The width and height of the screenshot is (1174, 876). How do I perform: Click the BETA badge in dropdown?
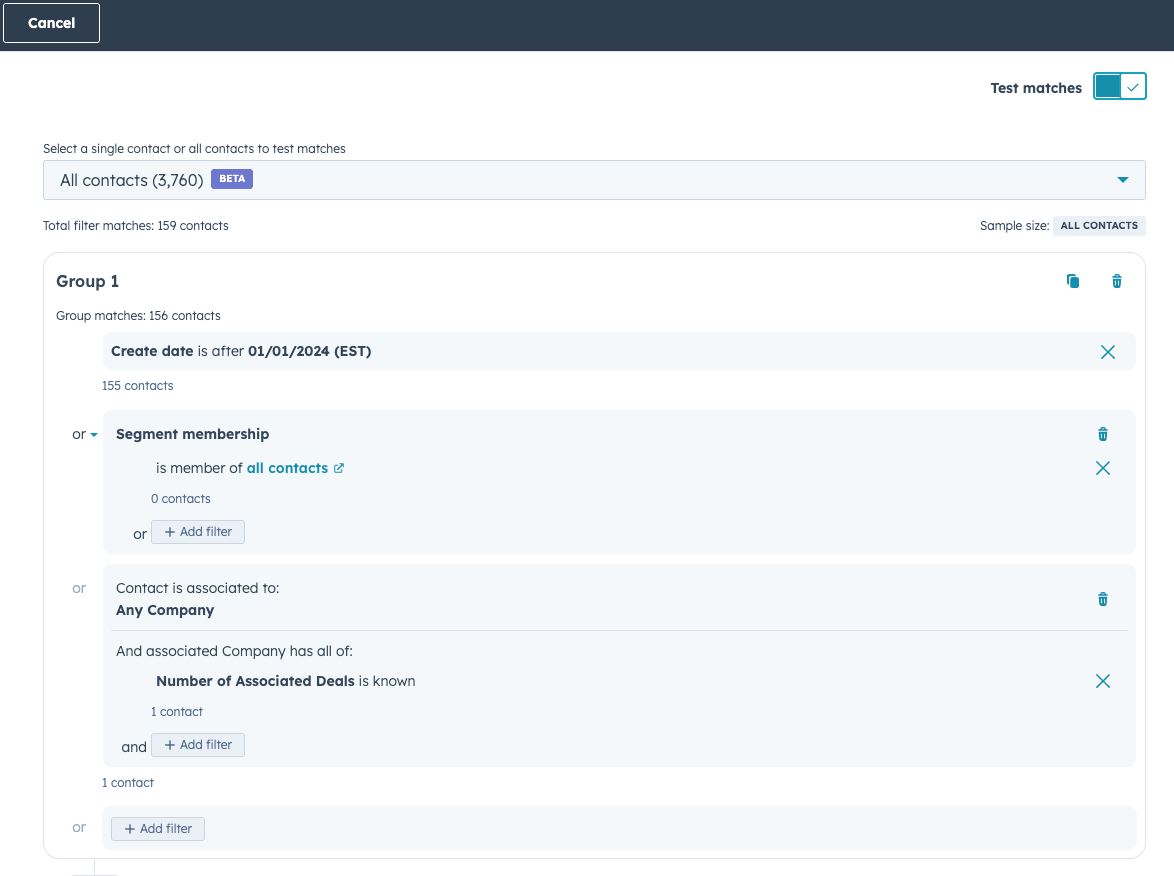coord(232,179)
